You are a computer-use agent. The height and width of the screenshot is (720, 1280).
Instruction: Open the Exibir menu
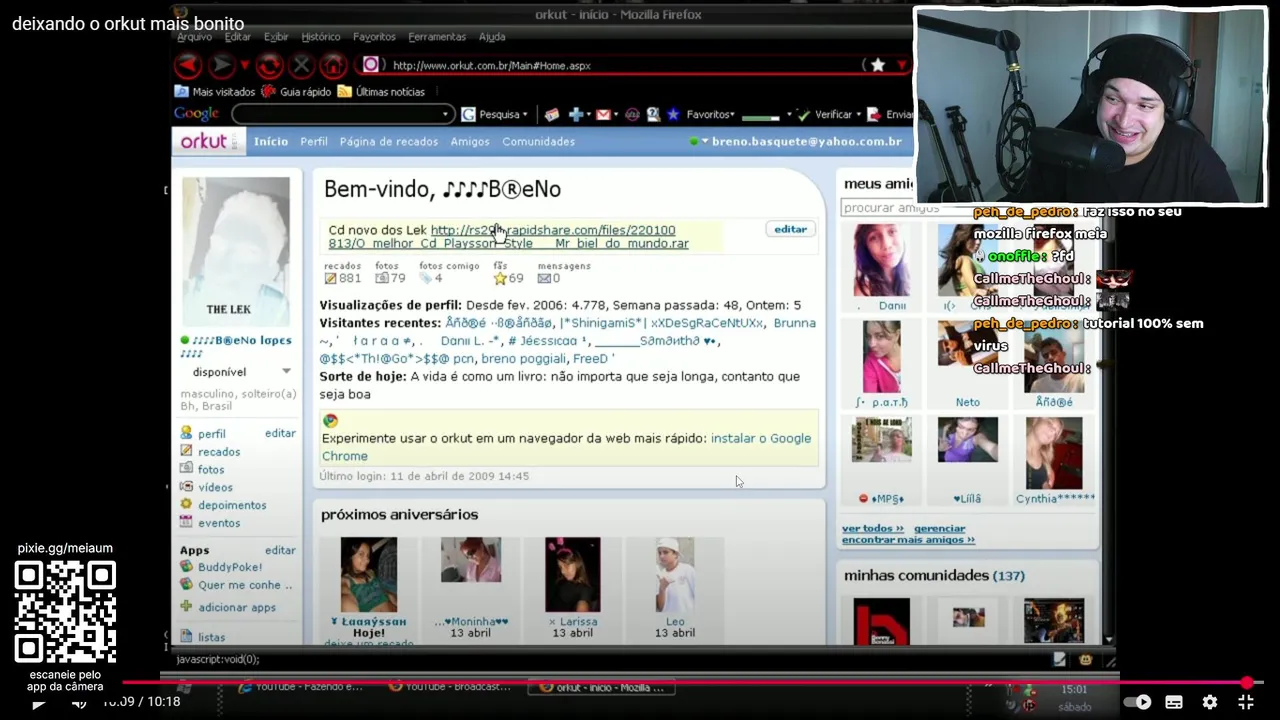pyautogui.click(x=276, y=36)
